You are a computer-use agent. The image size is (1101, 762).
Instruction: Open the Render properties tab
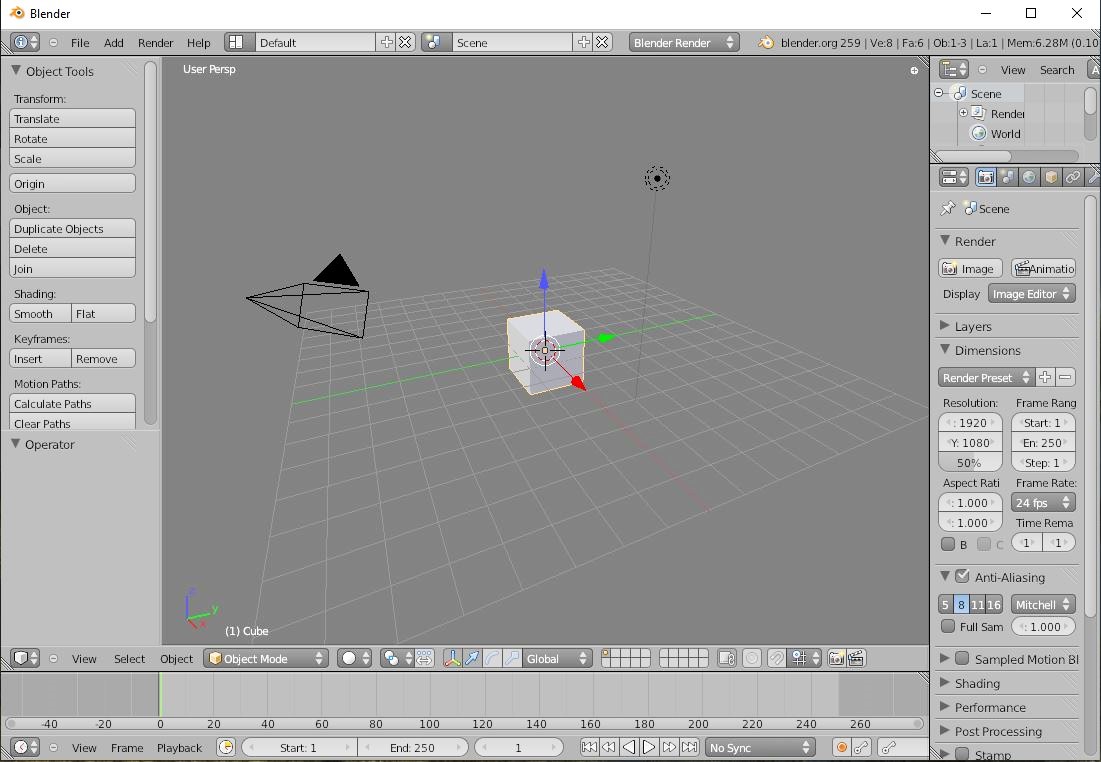tap(986, 177)
